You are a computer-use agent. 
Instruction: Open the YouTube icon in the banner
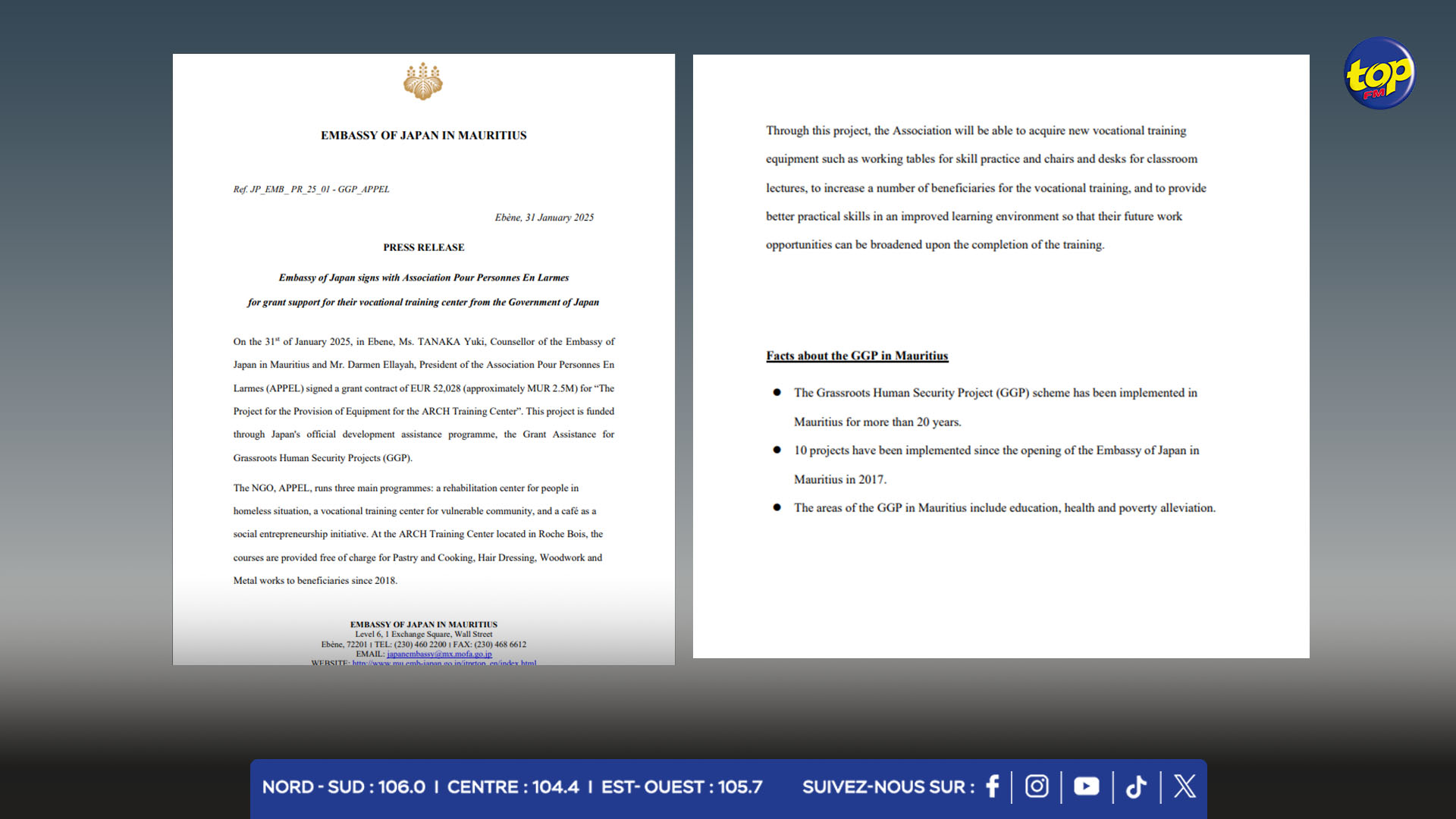click(1086, 786)
